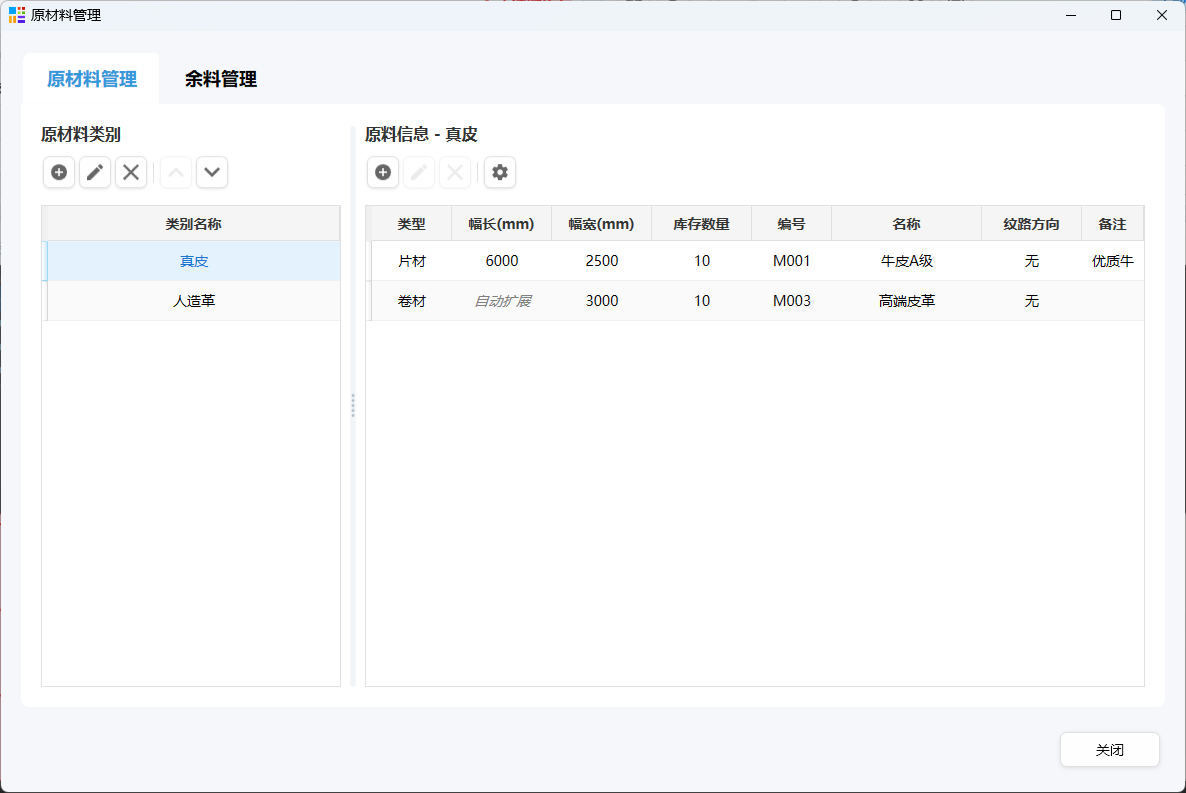The height and width of the screenshot is (793, 1186).
Task: Click the edit pencil in material info toolbar
Action: (418, 172)
